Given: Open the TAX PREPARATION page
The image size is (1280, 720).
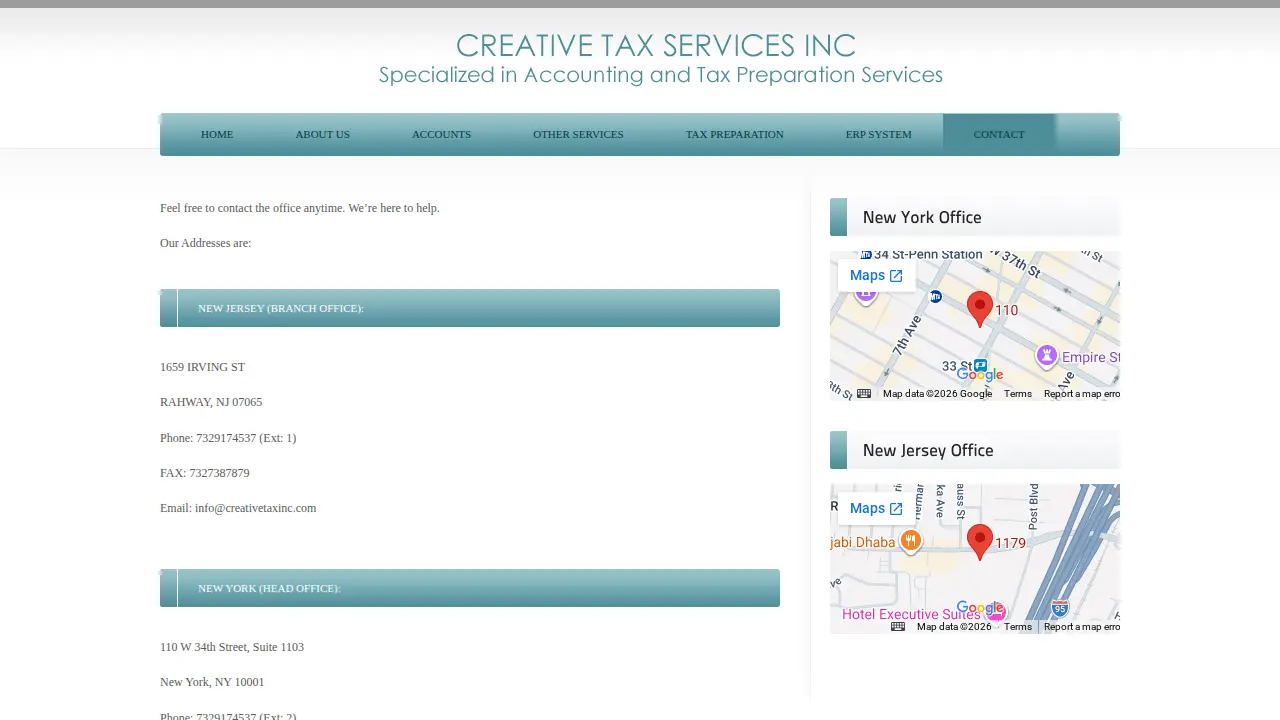Looking at the screenshot, I should [735, 134].
